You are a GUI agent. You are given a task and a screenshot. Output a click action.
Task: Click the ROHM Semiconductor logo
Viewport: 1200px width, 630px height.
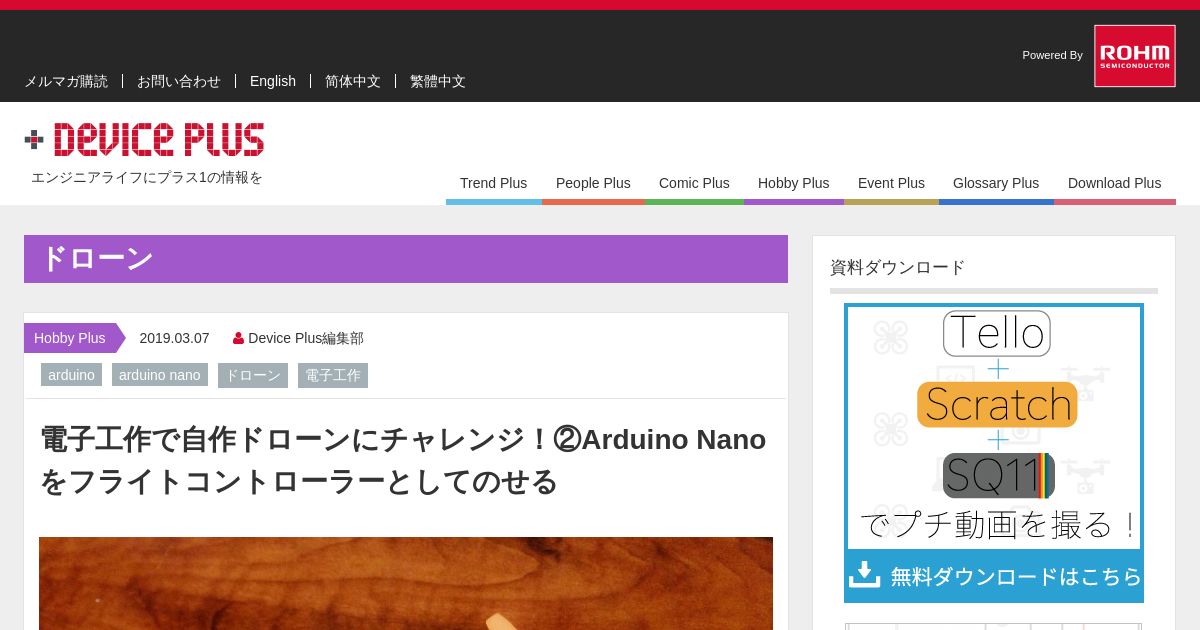(1135, 56)
